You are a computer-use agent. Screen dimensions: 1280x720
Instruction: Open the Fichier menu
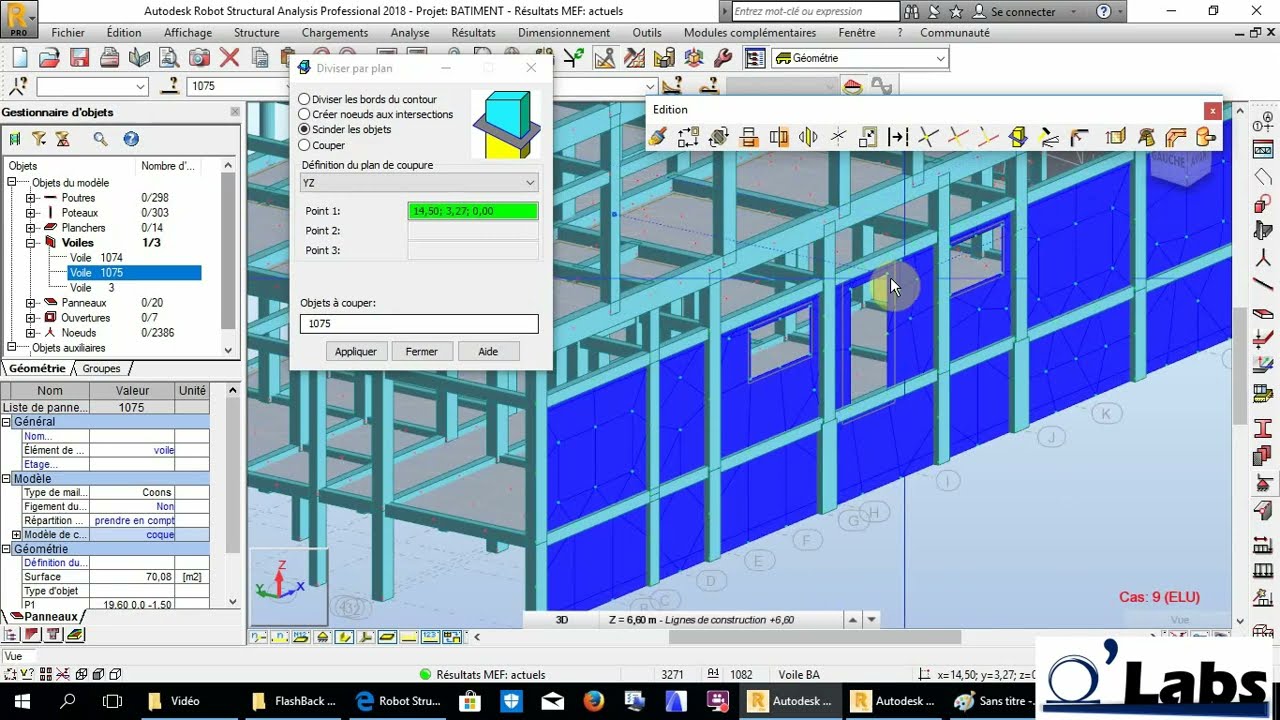[68, 33]
